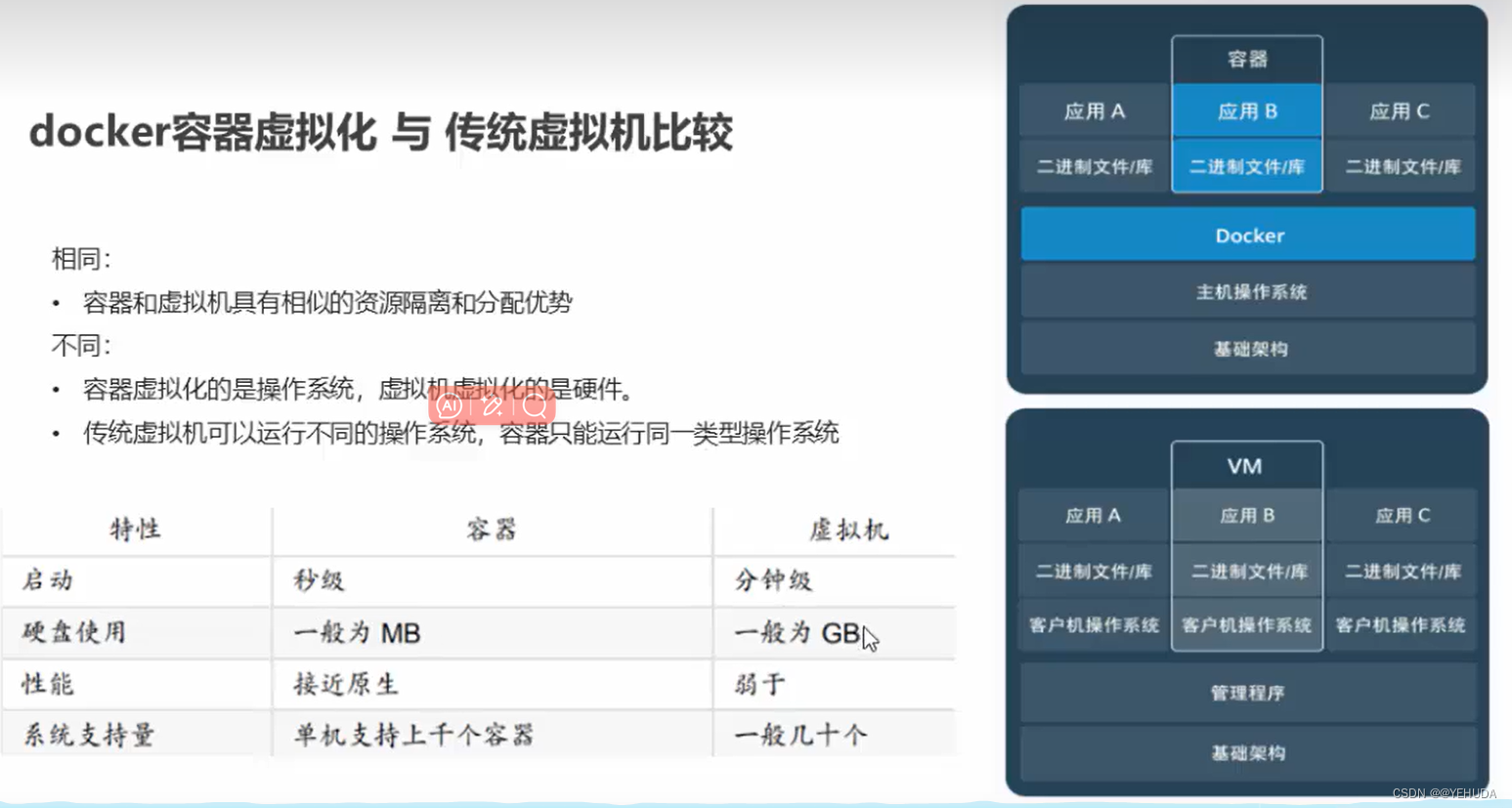Screen dimensions: 1512x808
Task: Click the '单机支持上千个容器' cell
Action: 414,735
